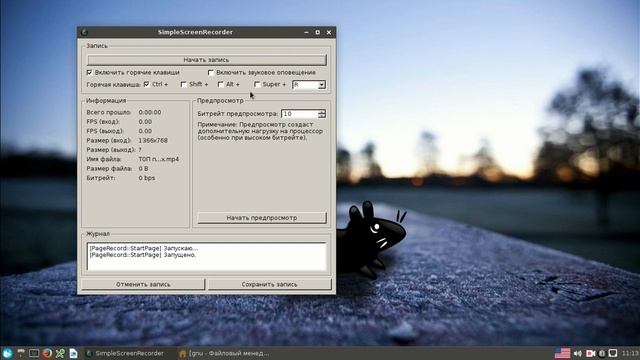Viewport: 640px width, 360px height.
Task: Check the Shift + hotkey modifier
Action: click(184, 84)
